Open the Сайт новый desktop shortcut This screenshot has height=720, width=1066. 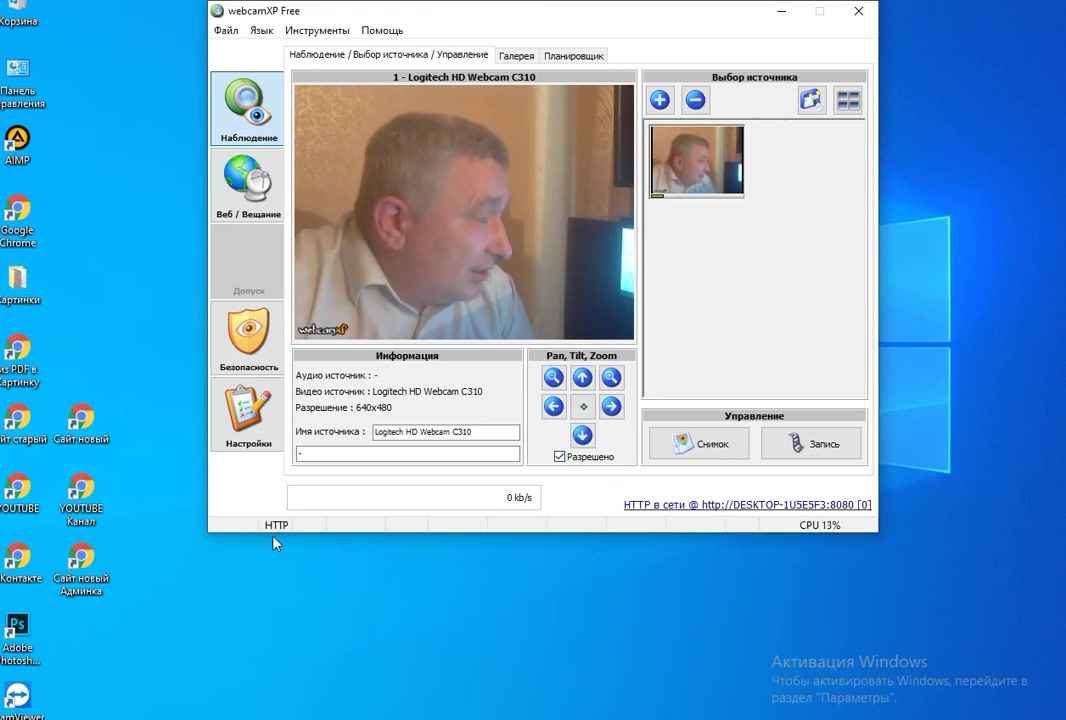click(81, 424)
